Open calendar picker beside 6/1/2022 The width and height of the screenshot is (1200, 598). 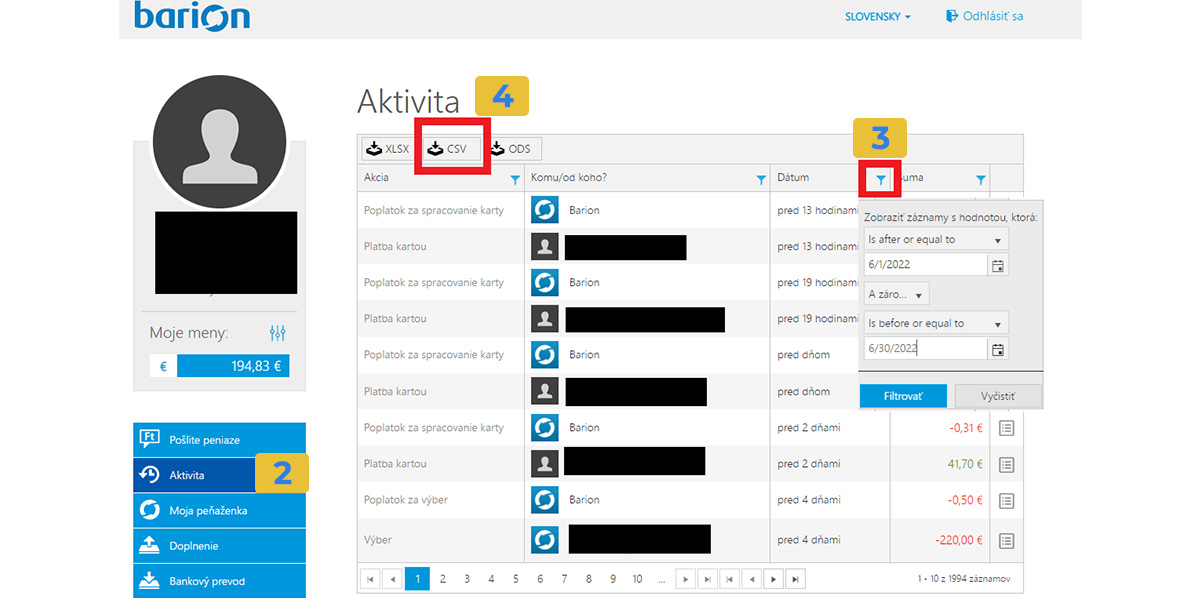click(997, 265)
